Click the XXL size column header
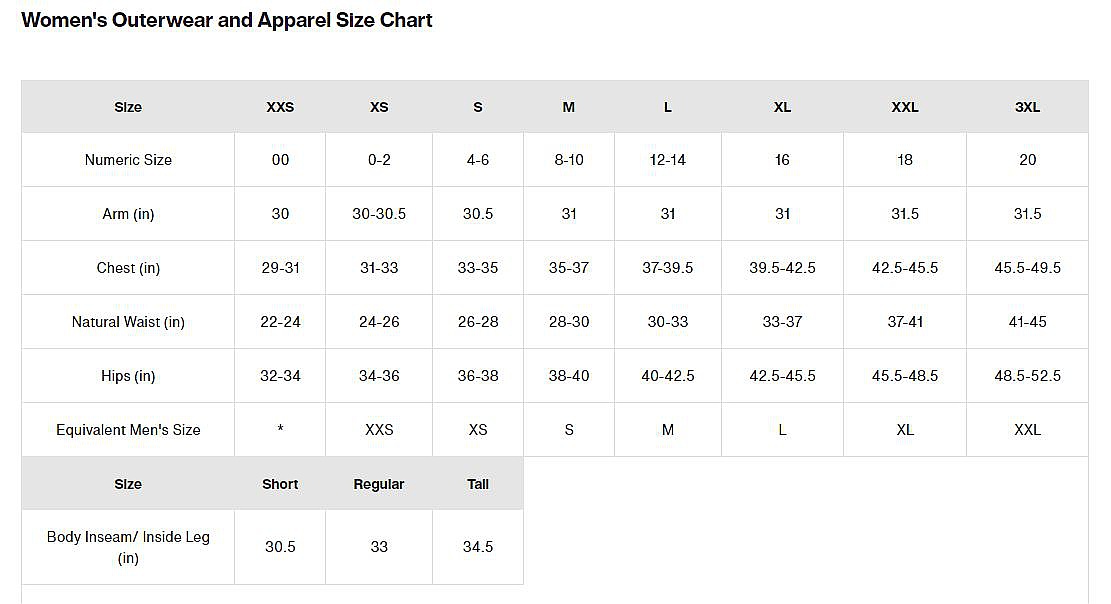 click(905, 107)
